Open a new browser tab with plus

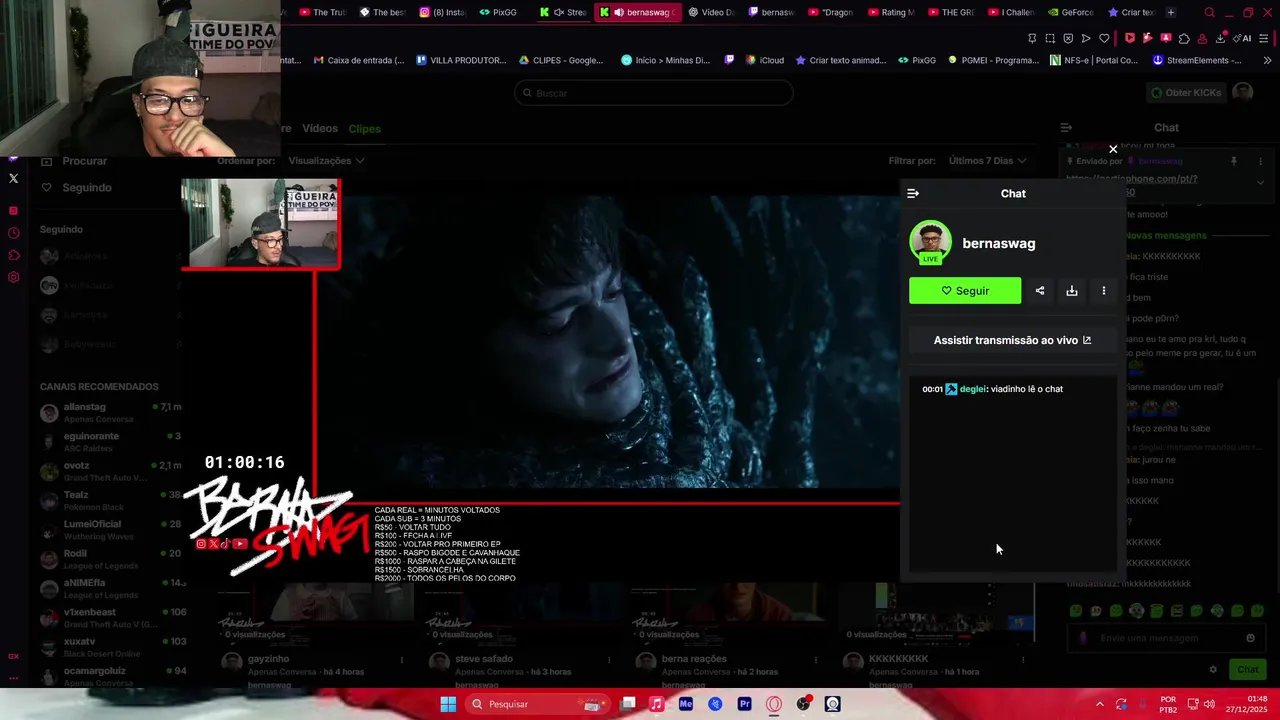(1171, 12)
